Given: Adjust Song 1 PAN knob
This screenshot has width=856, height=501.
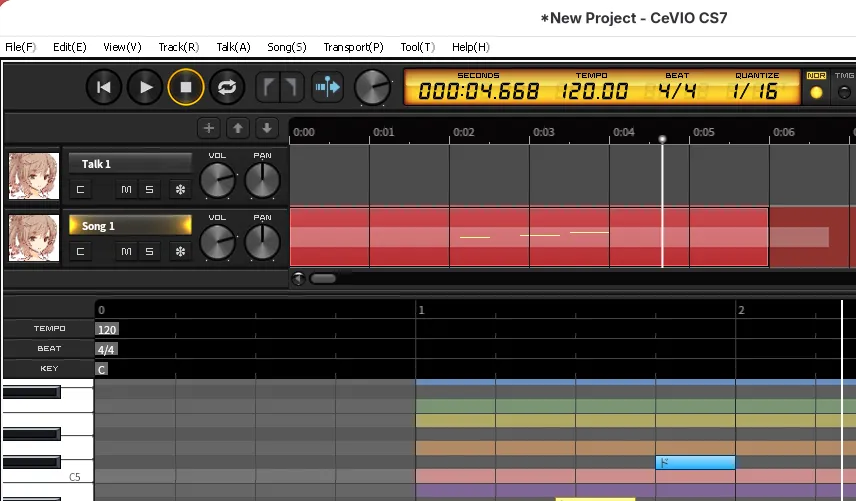Looking at the screenshot, I should tap(262, 242).
